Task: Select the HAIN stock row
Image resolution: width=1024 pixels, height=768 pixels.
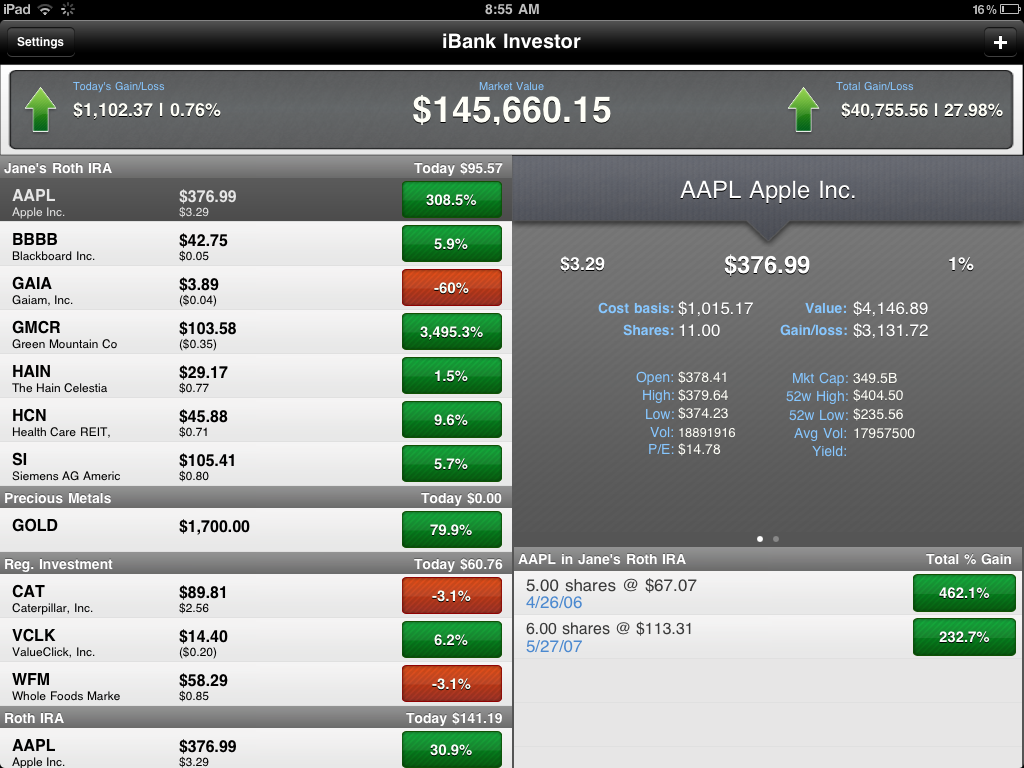Action: [200, 376]
